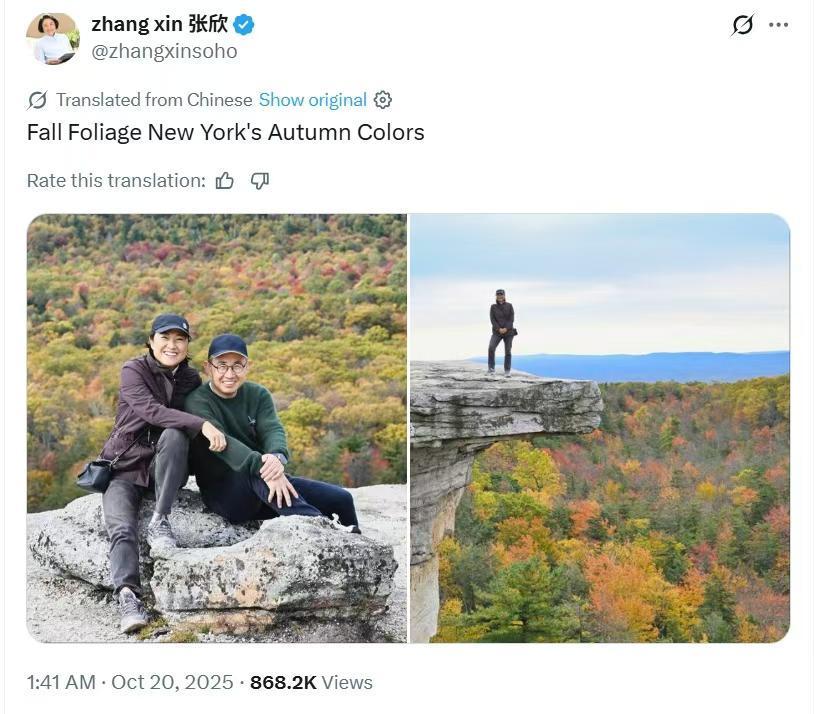Open the Grok icon in tweet header

coord(742,25)
